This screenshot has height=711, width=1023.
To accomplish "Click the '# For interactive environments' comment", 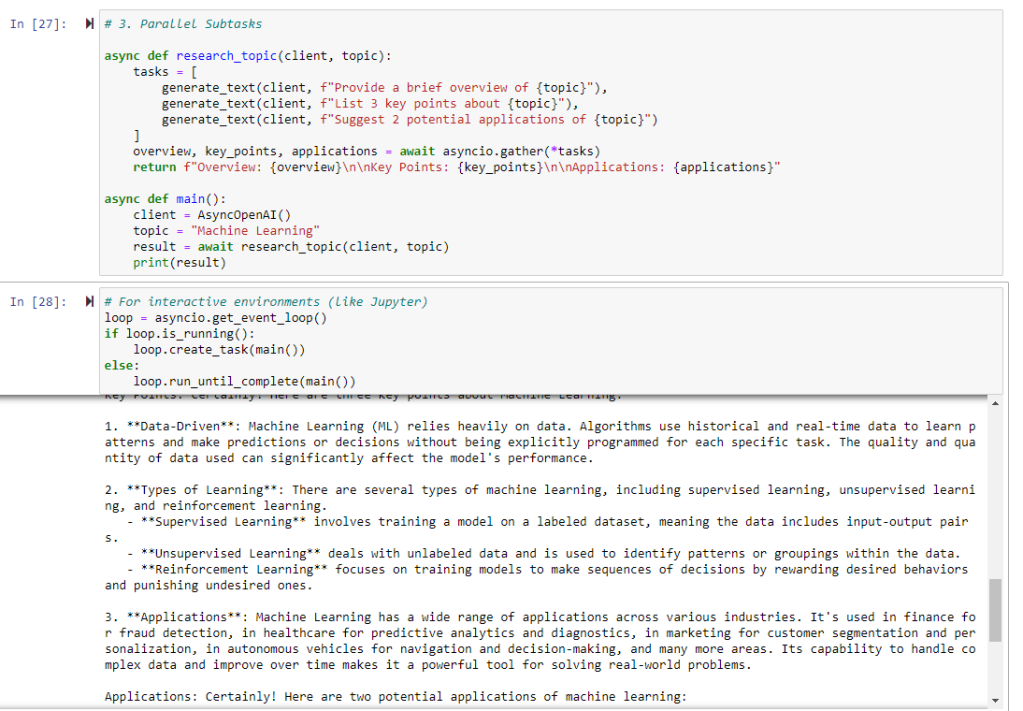I will tap(272, 302).
